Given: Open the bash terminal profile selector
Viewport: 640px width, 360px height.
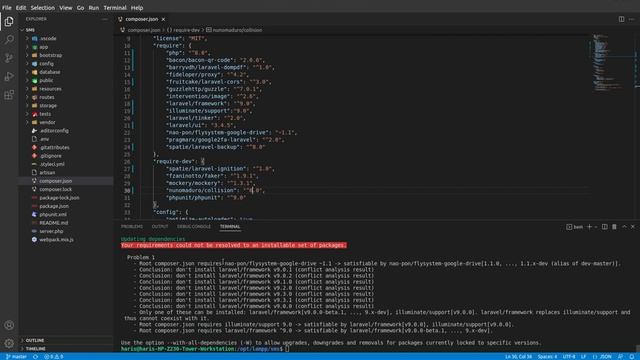Looking at the screenshot, I should pos(574,227).
